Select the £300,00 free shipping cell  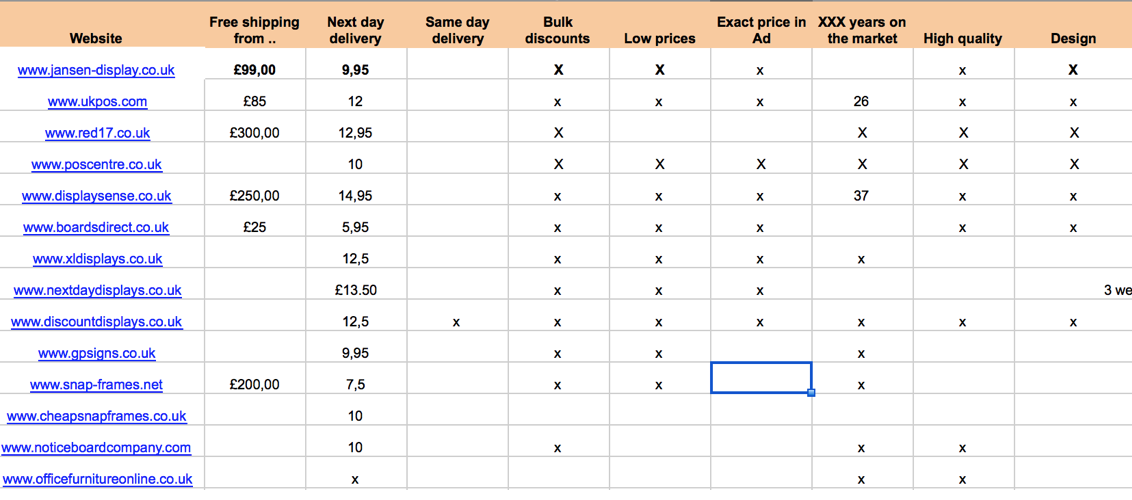254,133
